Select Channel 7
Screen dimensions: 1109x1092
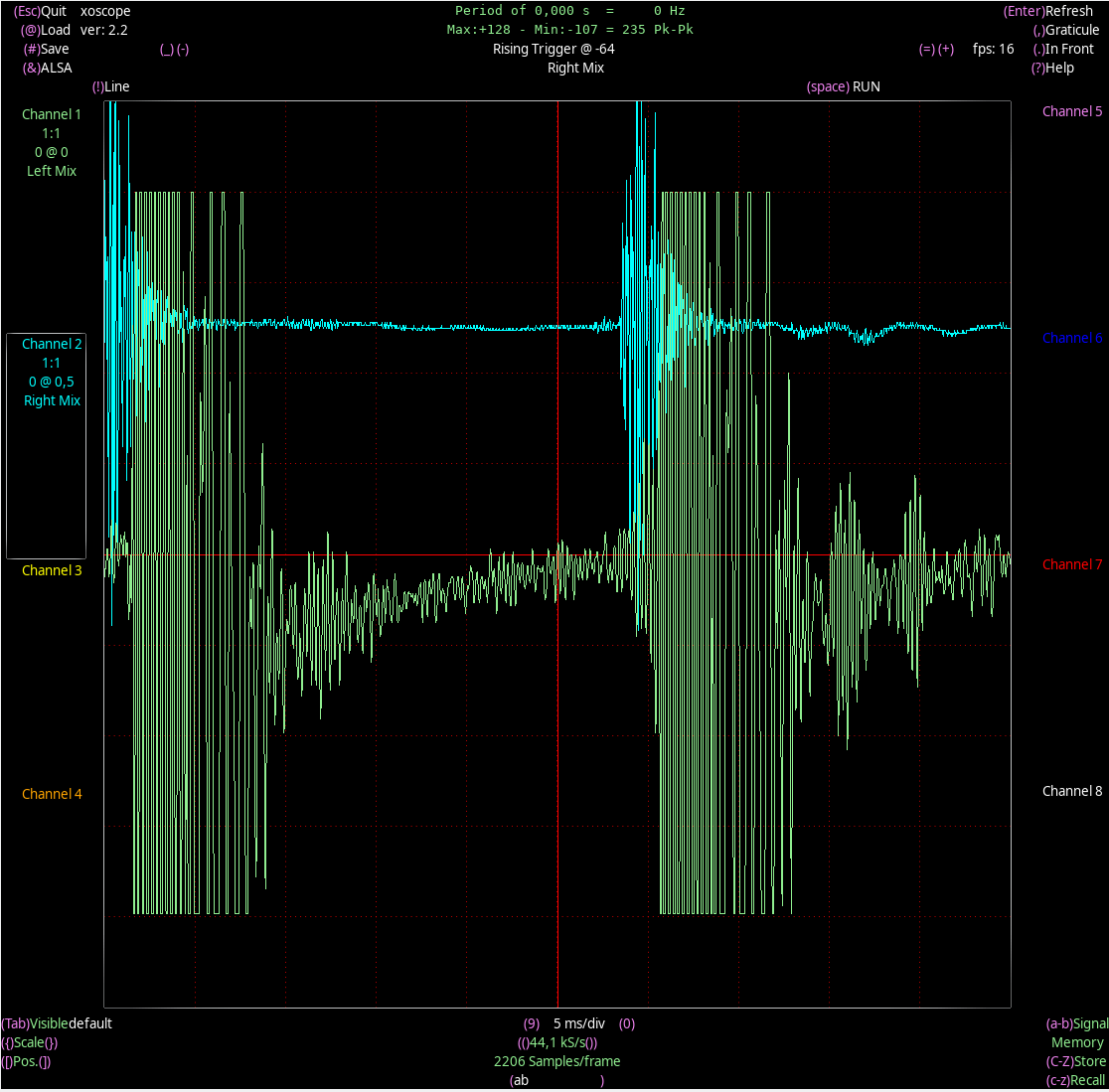tap(1072, 564)
